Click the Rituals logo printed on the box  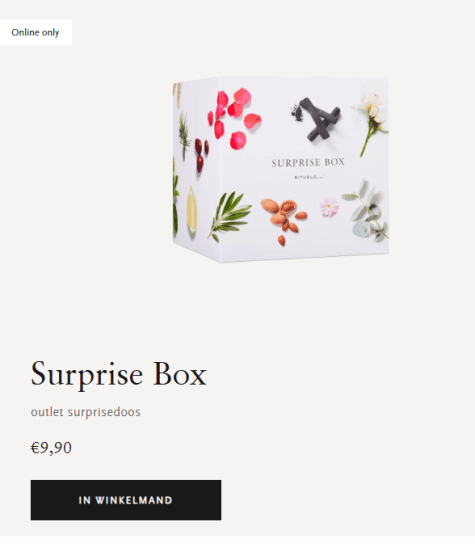point(309,177)
